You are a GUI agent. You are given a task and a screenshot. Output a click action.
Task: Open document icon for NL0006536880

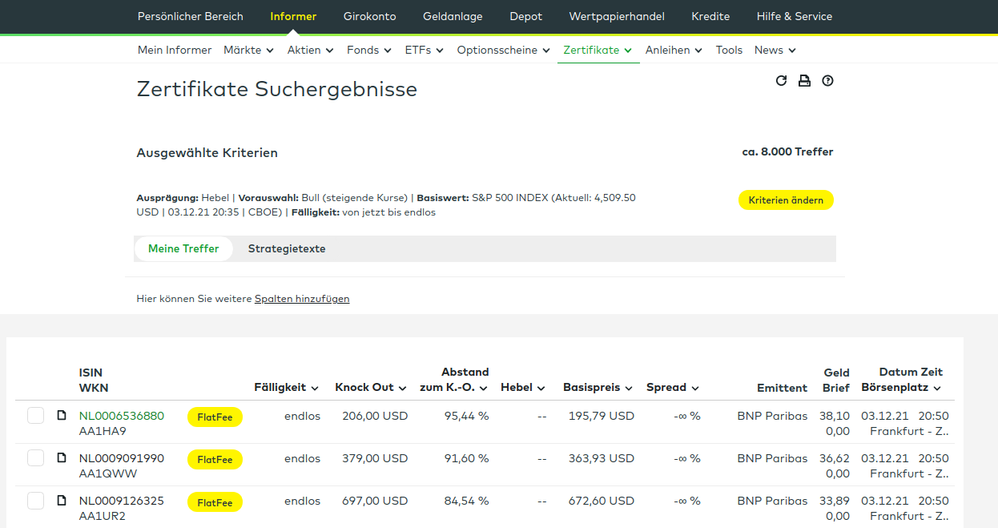pos(61,416)
